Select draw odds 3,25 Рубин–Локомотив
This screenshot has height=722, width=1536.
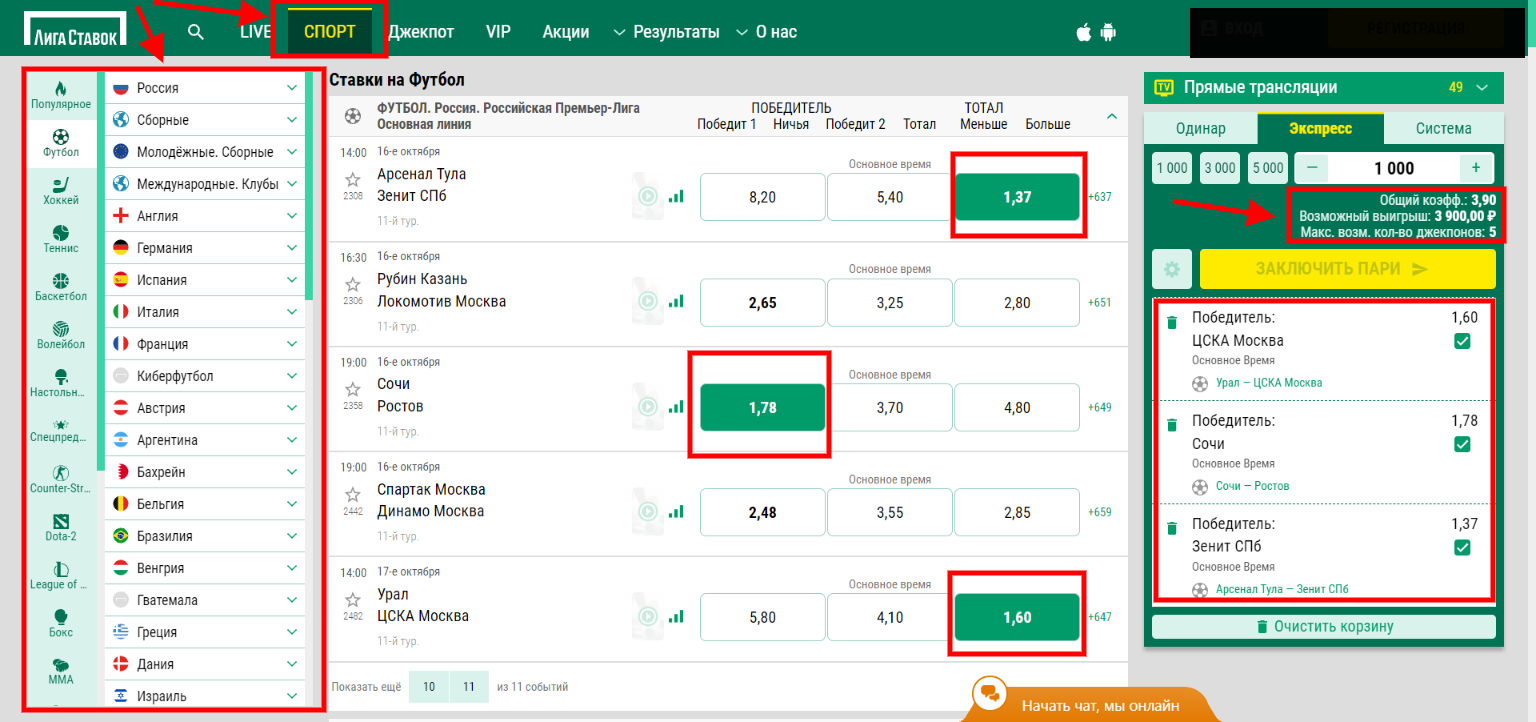click(890, 302)
